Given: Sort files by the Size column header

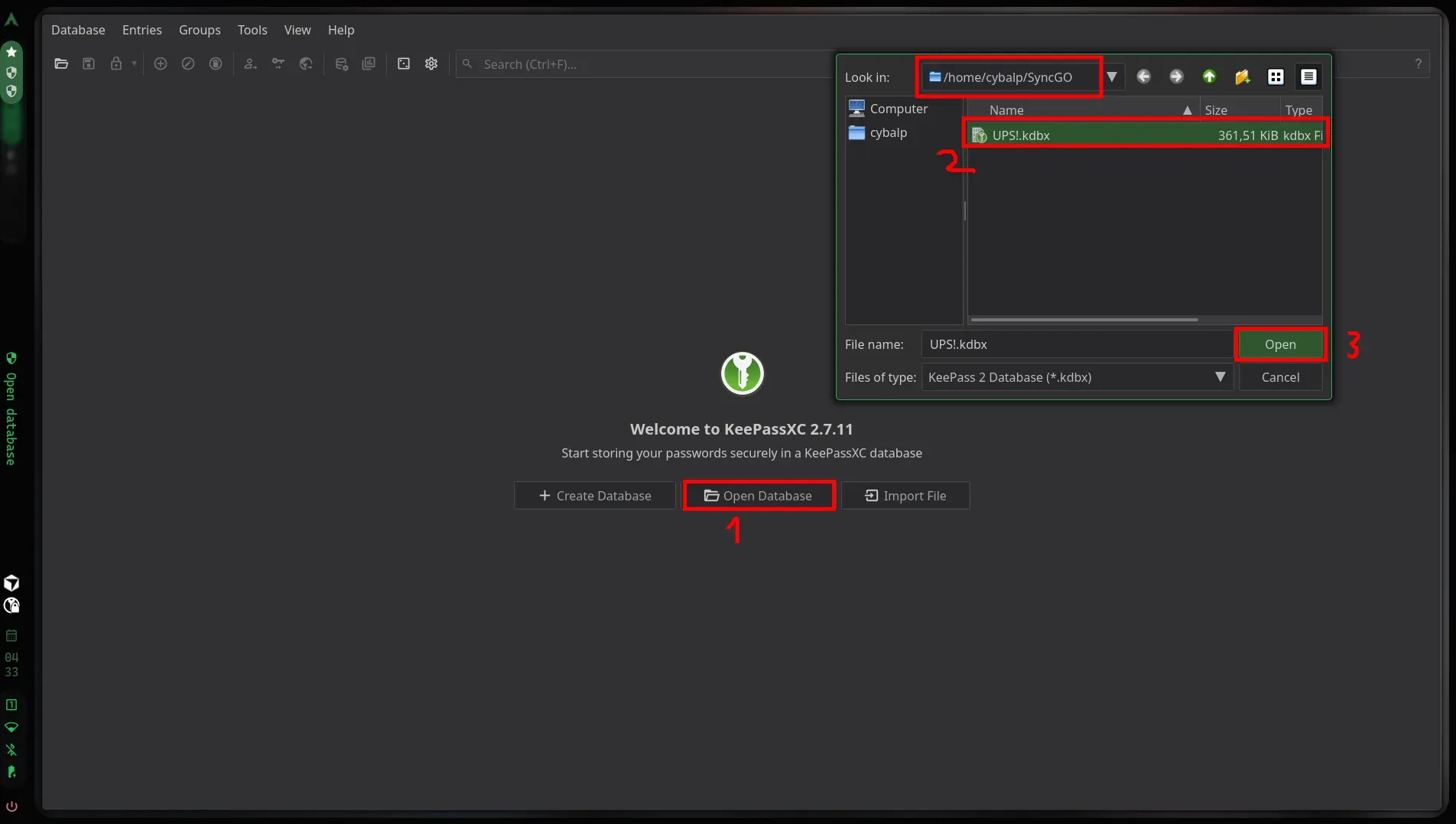Looking at the screenshot, I should pyautogui.click(x=1239, y=110).
